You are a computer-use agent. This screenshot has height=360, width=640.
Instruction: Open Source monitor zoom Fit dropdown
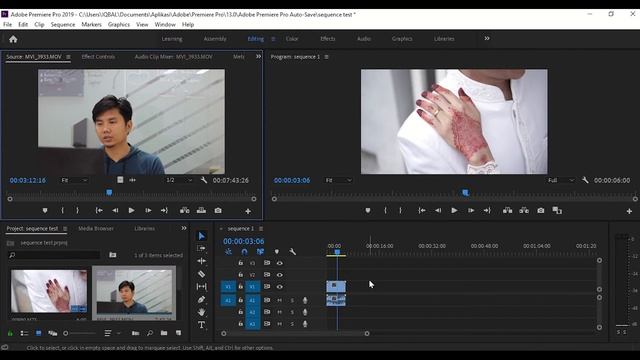point(74,180)
